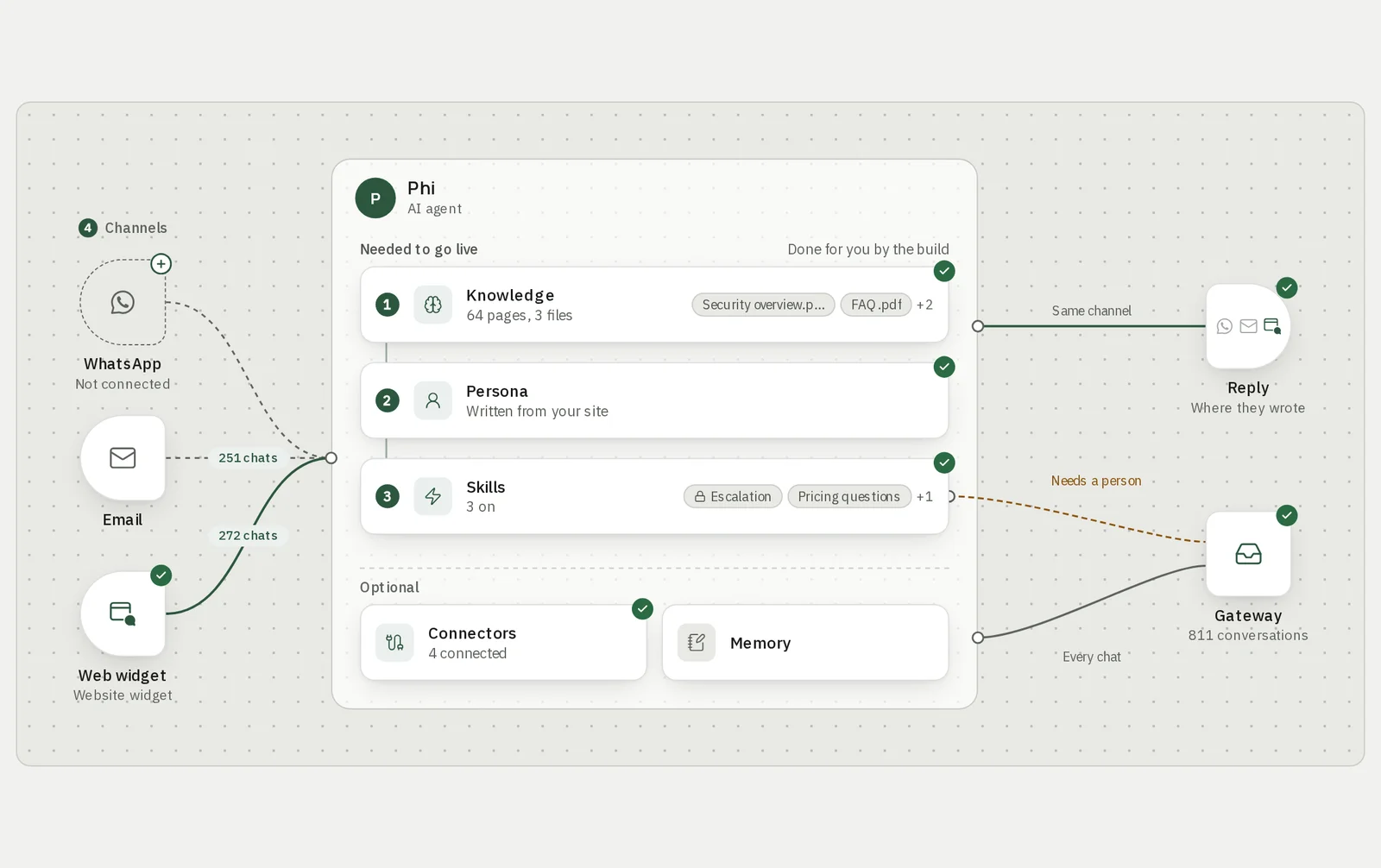
Task: Click the Skills lightning icon
Action: click(x=432, y=496)
